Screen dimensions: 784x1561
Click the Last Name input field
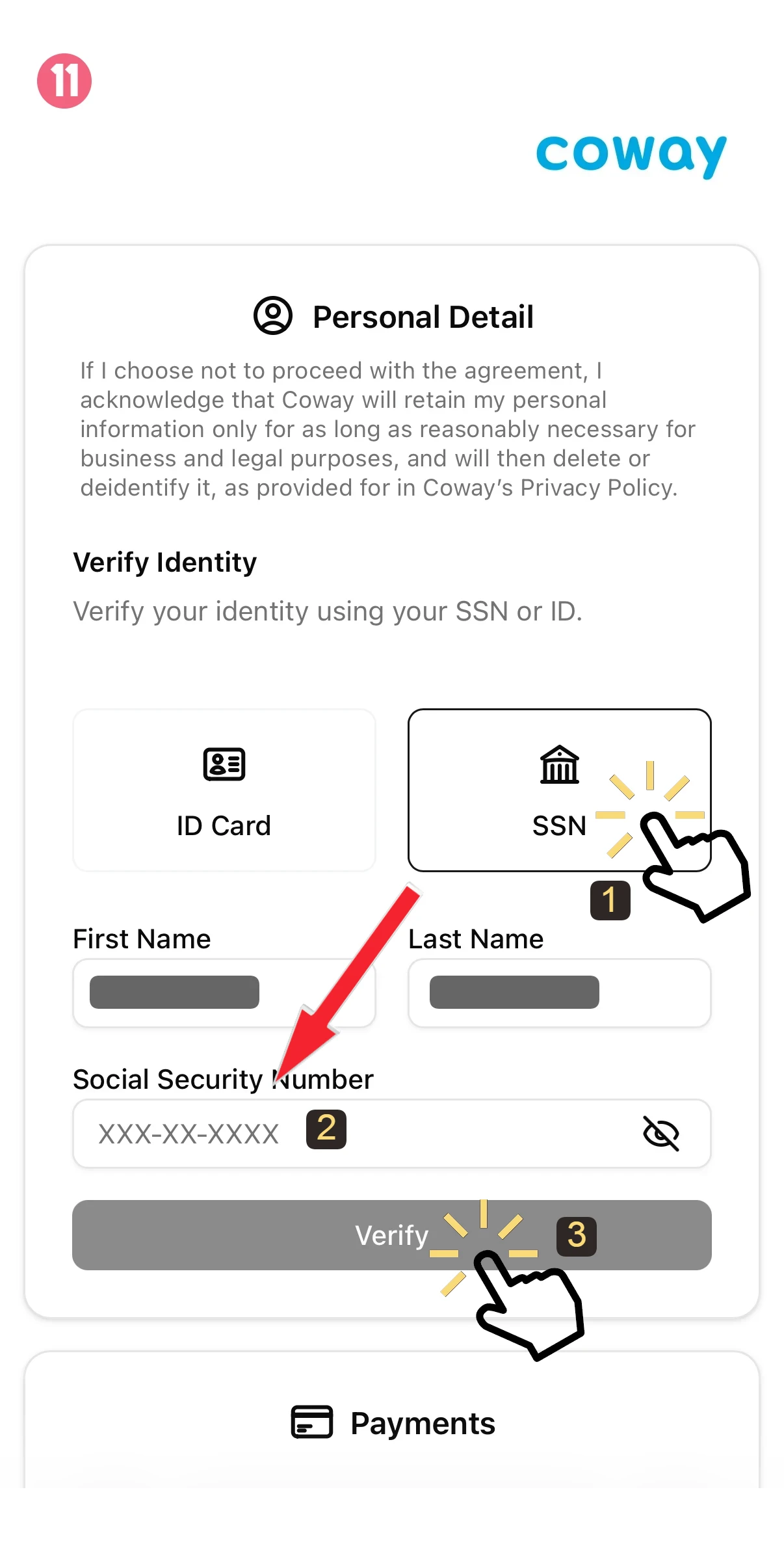tap(559, 991)
